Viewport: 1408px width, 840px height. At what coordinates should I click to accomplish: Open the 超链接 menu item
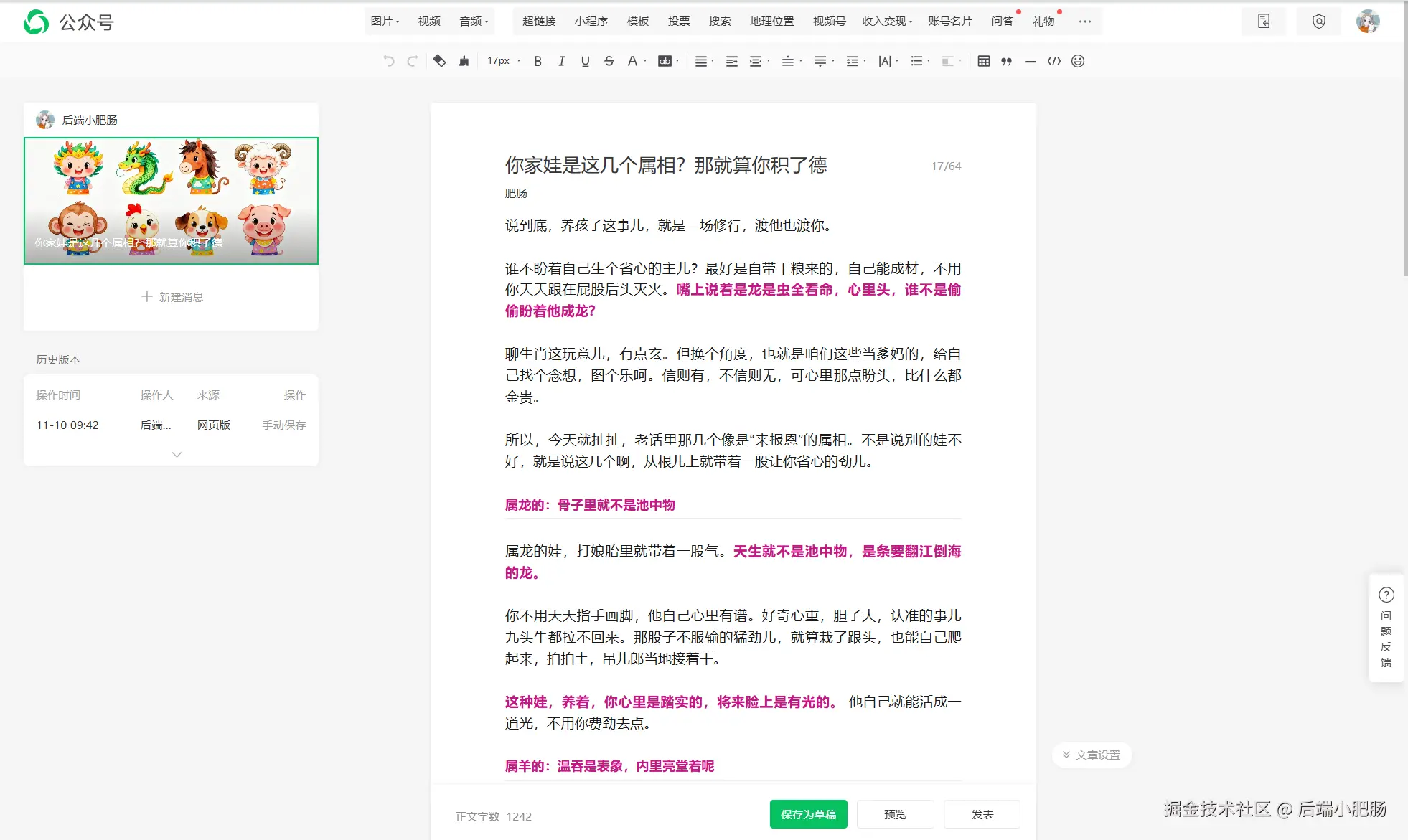(x=539, y=22)
